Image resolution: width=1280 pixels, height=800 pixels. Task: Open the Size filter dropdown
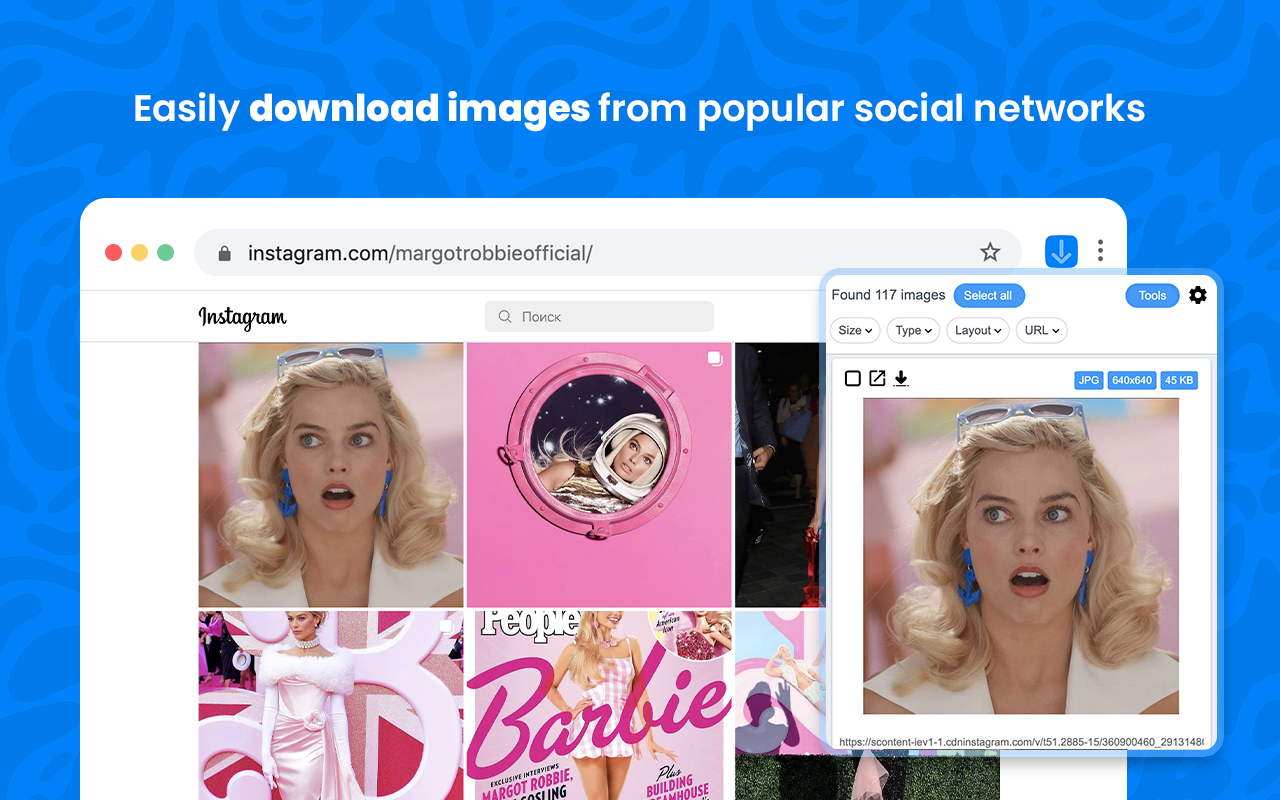coord(854,330)
